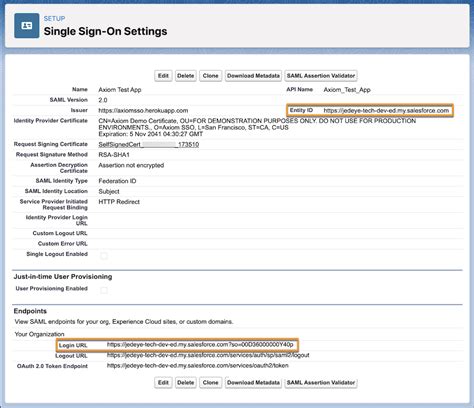
Task: Click the Identity Provider Certificate label
Action: tap(50, 120)
